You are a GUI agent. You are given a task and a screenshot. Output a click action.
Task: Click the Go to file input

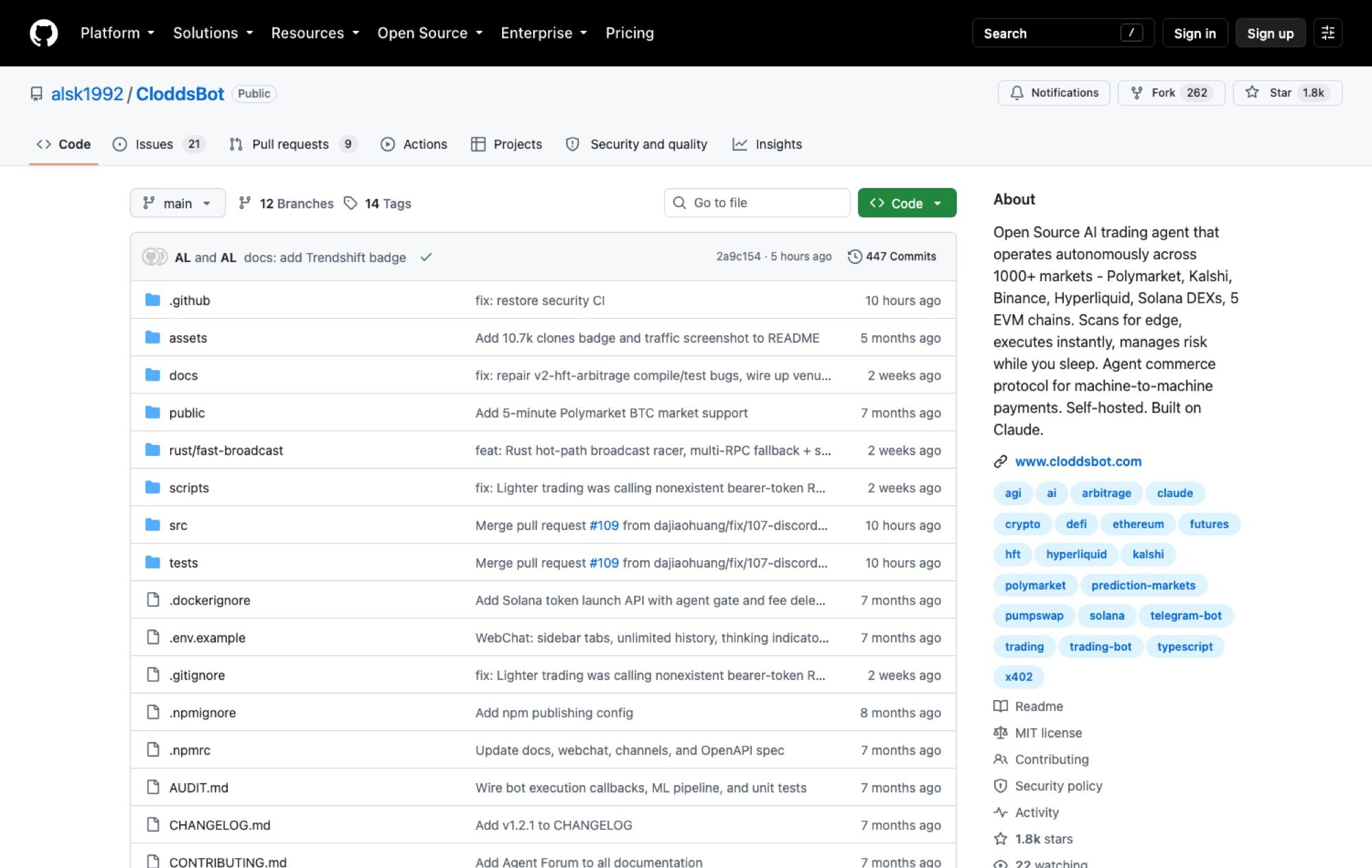(x=757, y=203)
